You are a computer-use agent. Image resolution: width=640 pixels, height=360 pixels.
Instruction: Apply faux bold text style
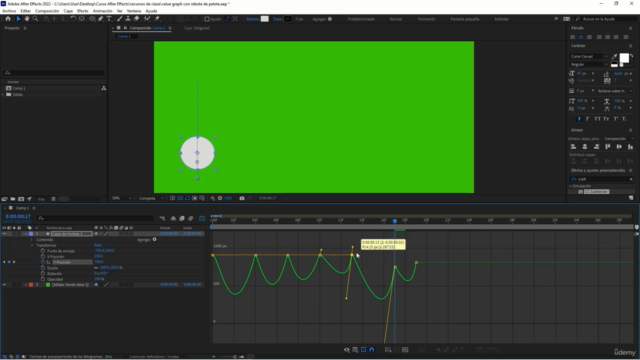point(579,119)
